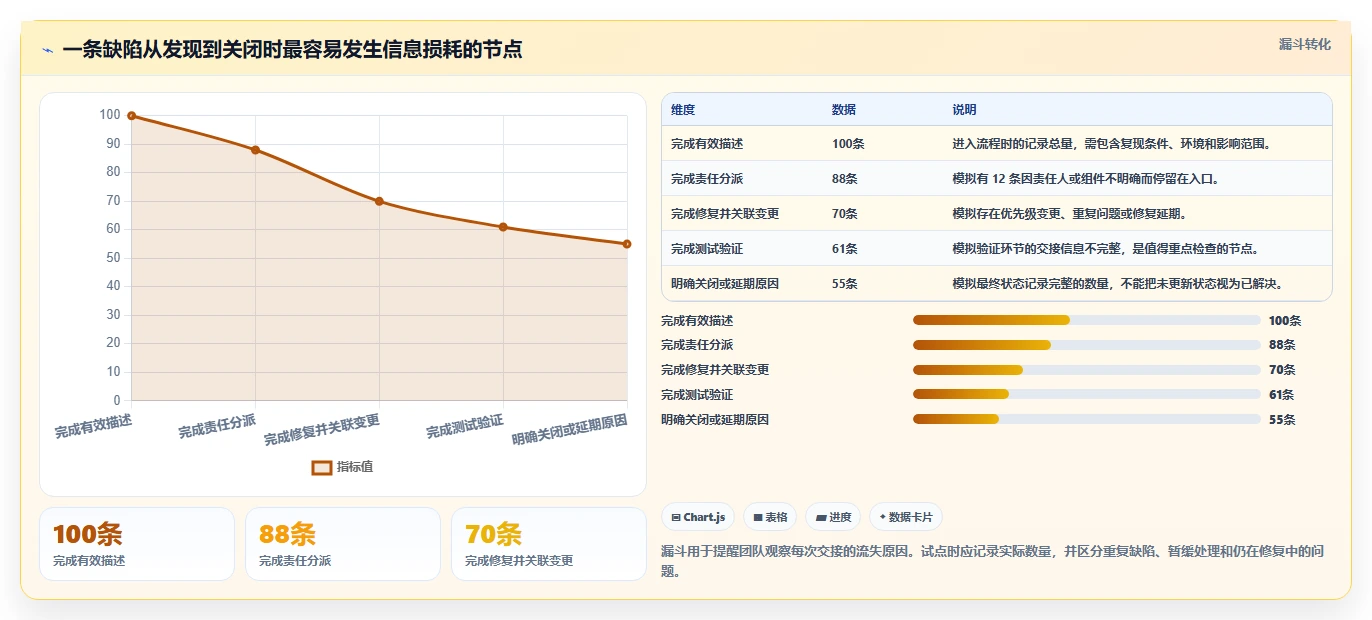1372x620 pixels.
Task: Click the x-axis label 完成测试验证 on the chart
Action: (x=464, y=425)
